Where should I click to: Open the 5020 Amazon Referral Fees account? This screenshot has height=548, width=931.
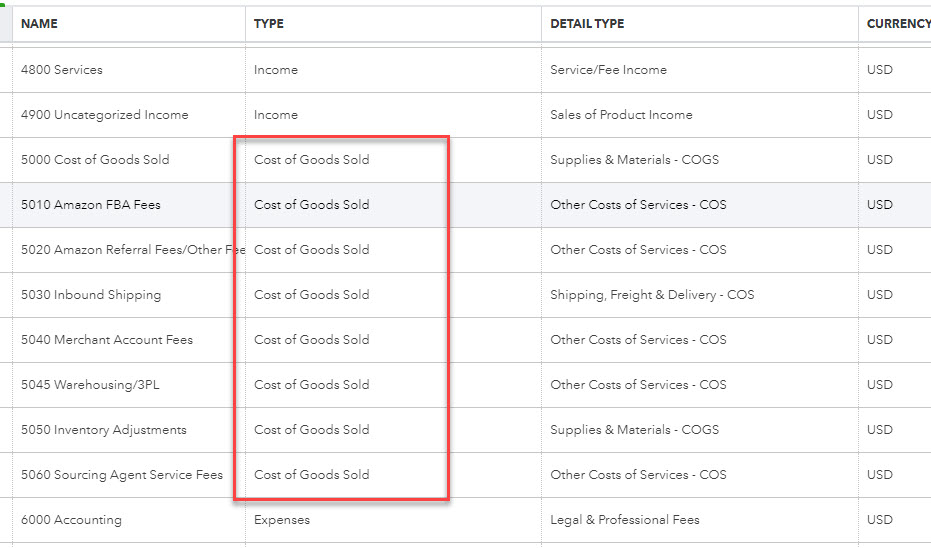(x=132, y=250)
